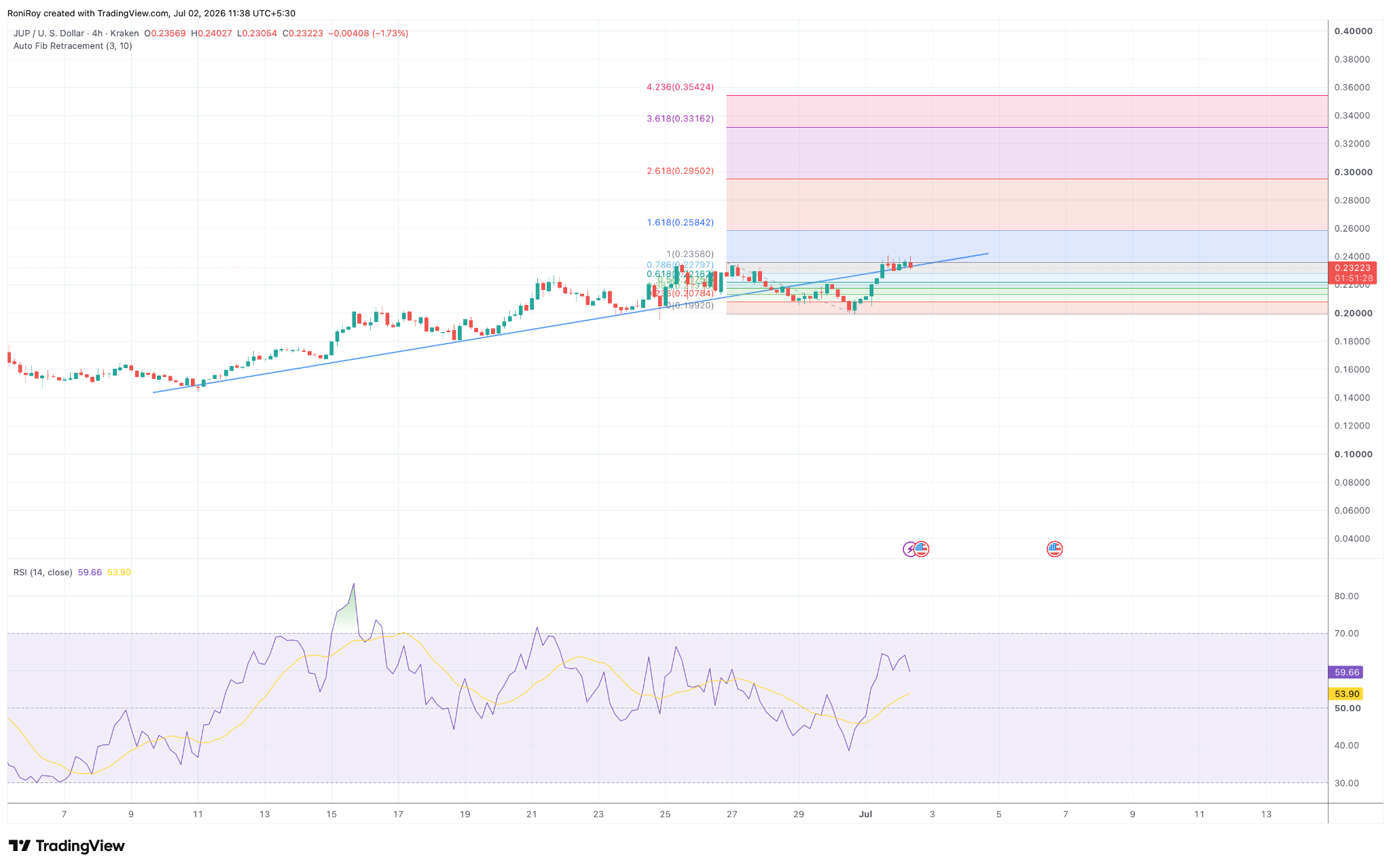Viewport: 1391px width, 868px height.
Task: Click the 0.04000 price axis label
Action: [1353, 539]
